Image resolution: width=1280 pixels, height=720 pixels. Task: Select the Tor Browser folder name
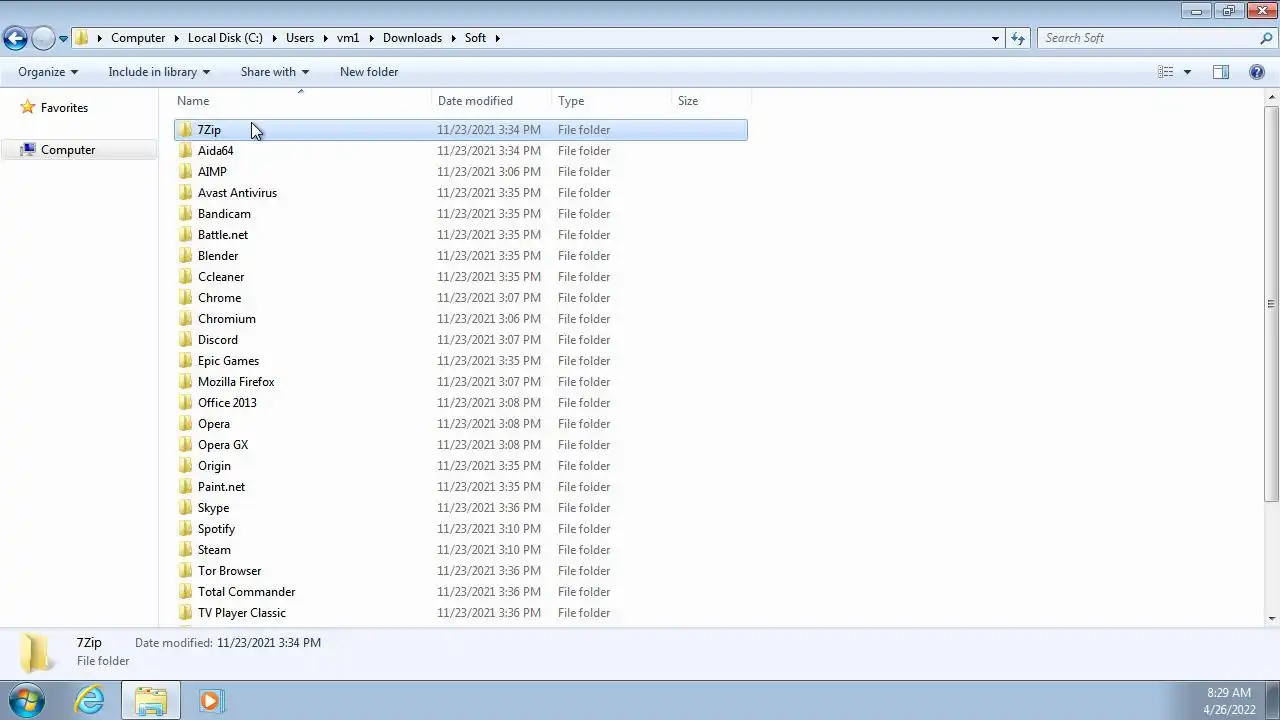coord(229,571)
